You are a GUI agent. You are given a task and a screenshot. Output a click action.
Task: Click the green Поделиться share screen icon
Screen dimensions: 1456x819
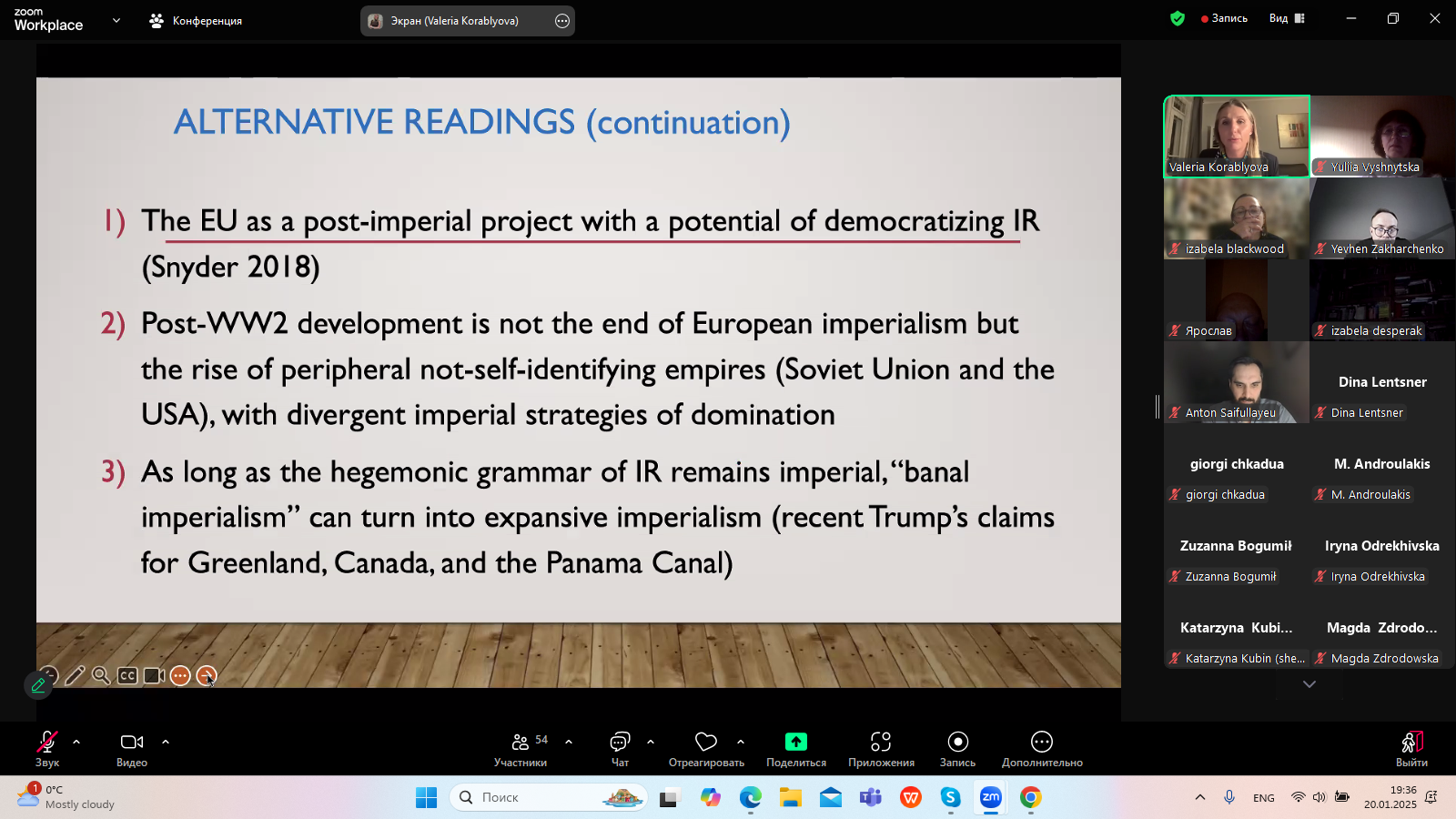click(x=796, y=743)
